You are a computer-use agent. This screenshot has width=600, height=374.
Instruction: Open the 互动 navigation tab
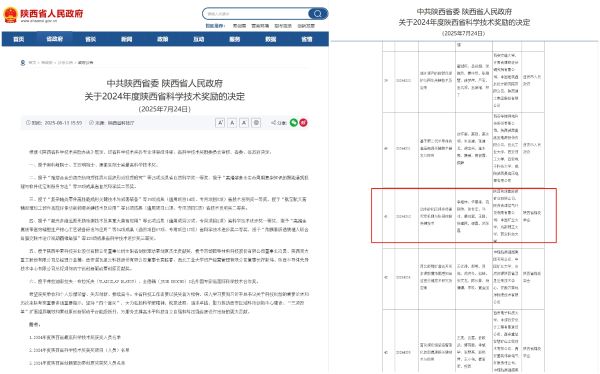click(199, 39)
